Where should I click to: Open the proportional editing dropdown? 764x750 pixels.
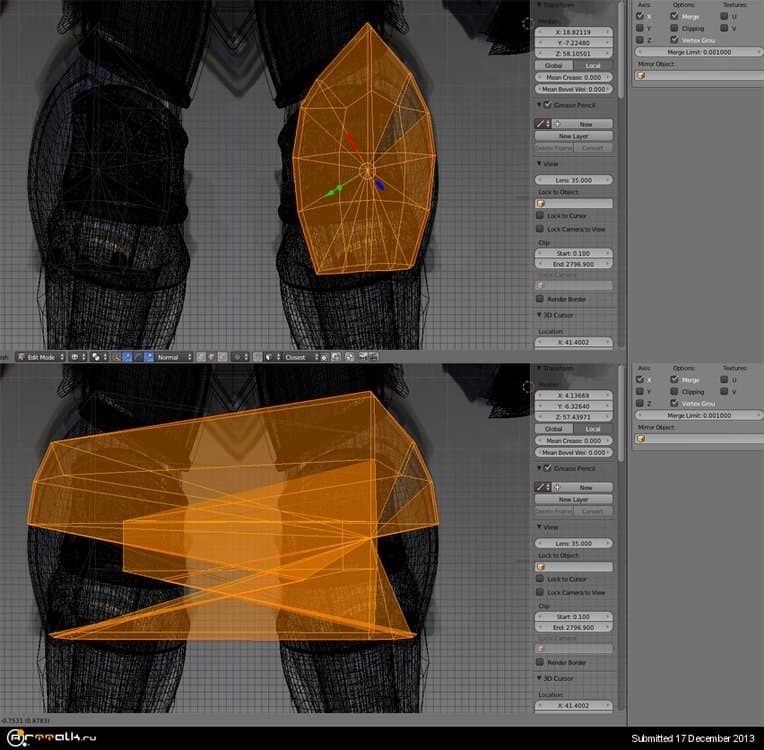click(240, 357)
